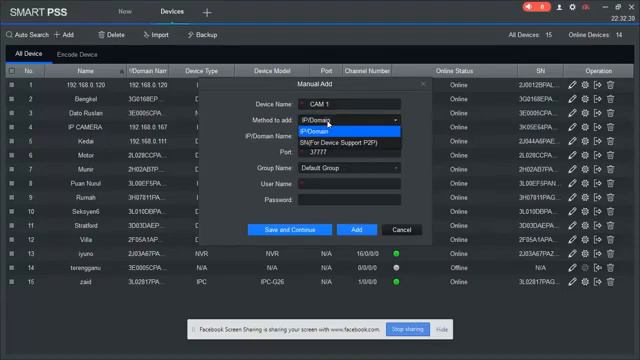Viewport: 640px width, 360px height.
Task: Edit the Rumah device entry
Action: click(572, 198)
